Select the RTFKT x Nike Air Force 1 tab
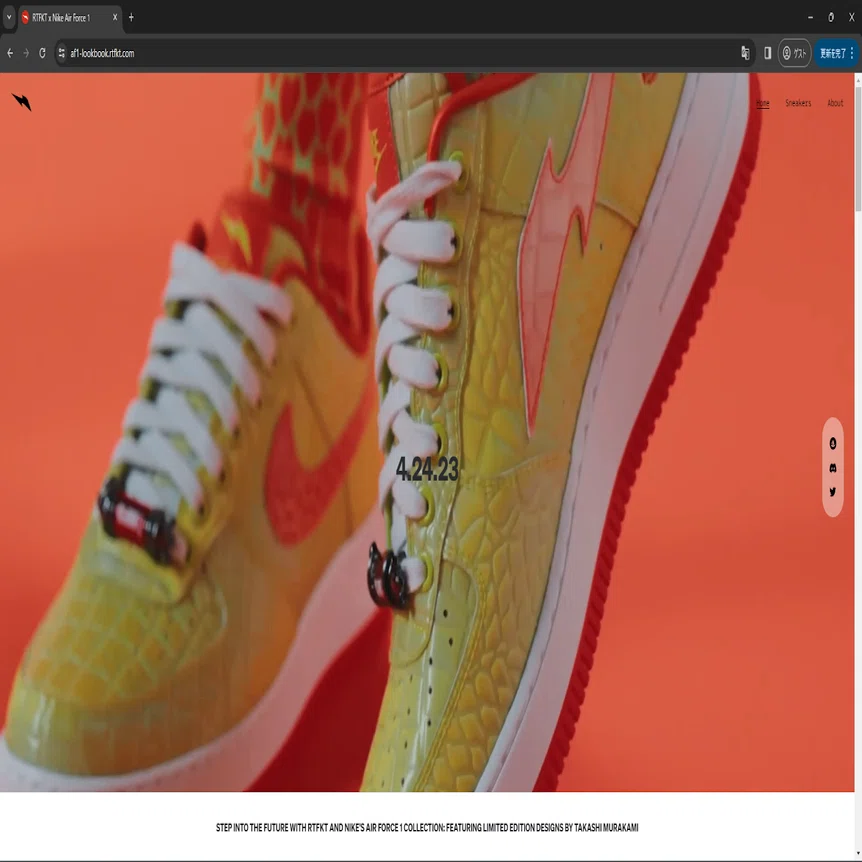 coord(70,18)
